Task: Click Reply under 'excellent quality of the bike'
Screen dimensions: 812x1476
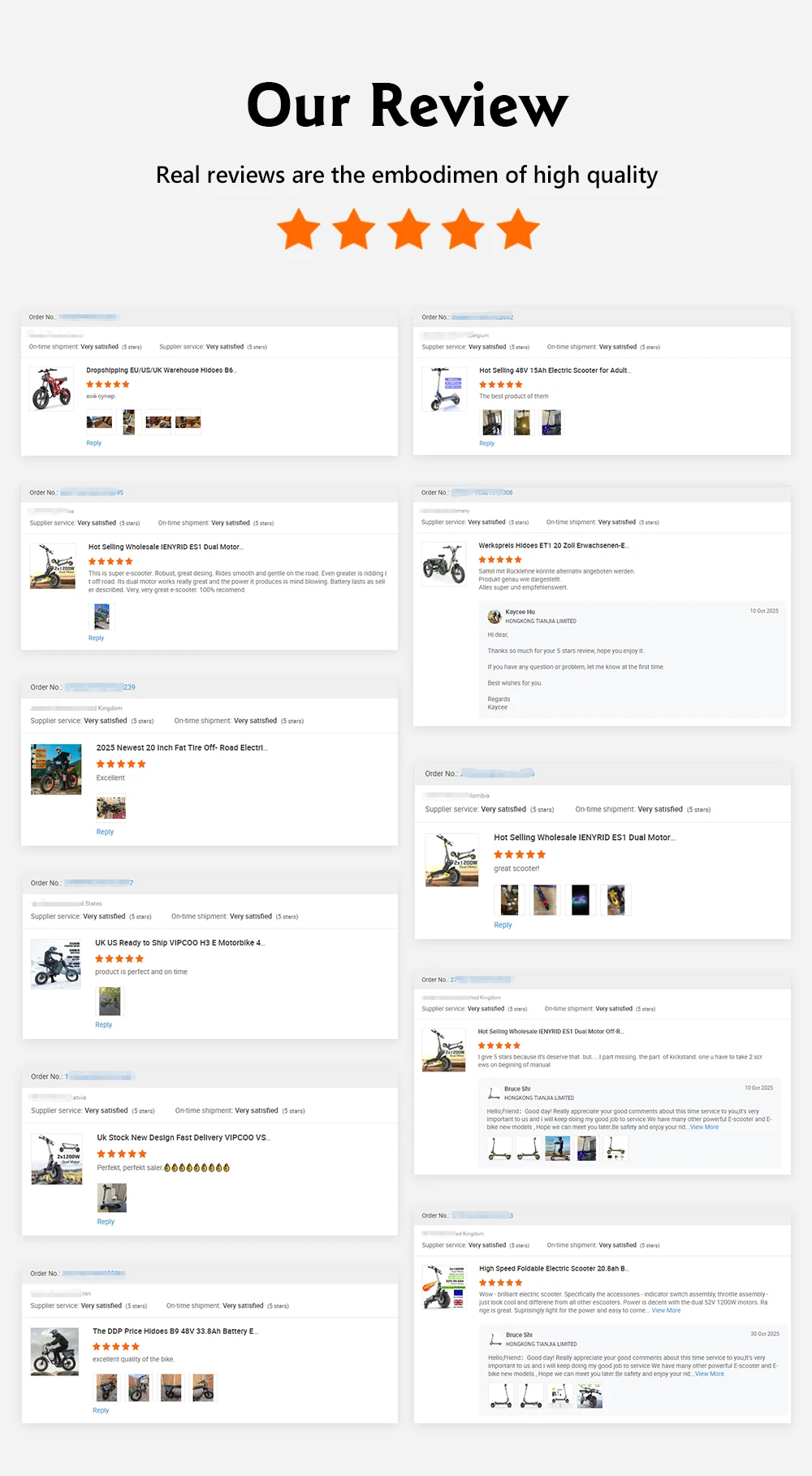Action: [x=101, y=1410]
